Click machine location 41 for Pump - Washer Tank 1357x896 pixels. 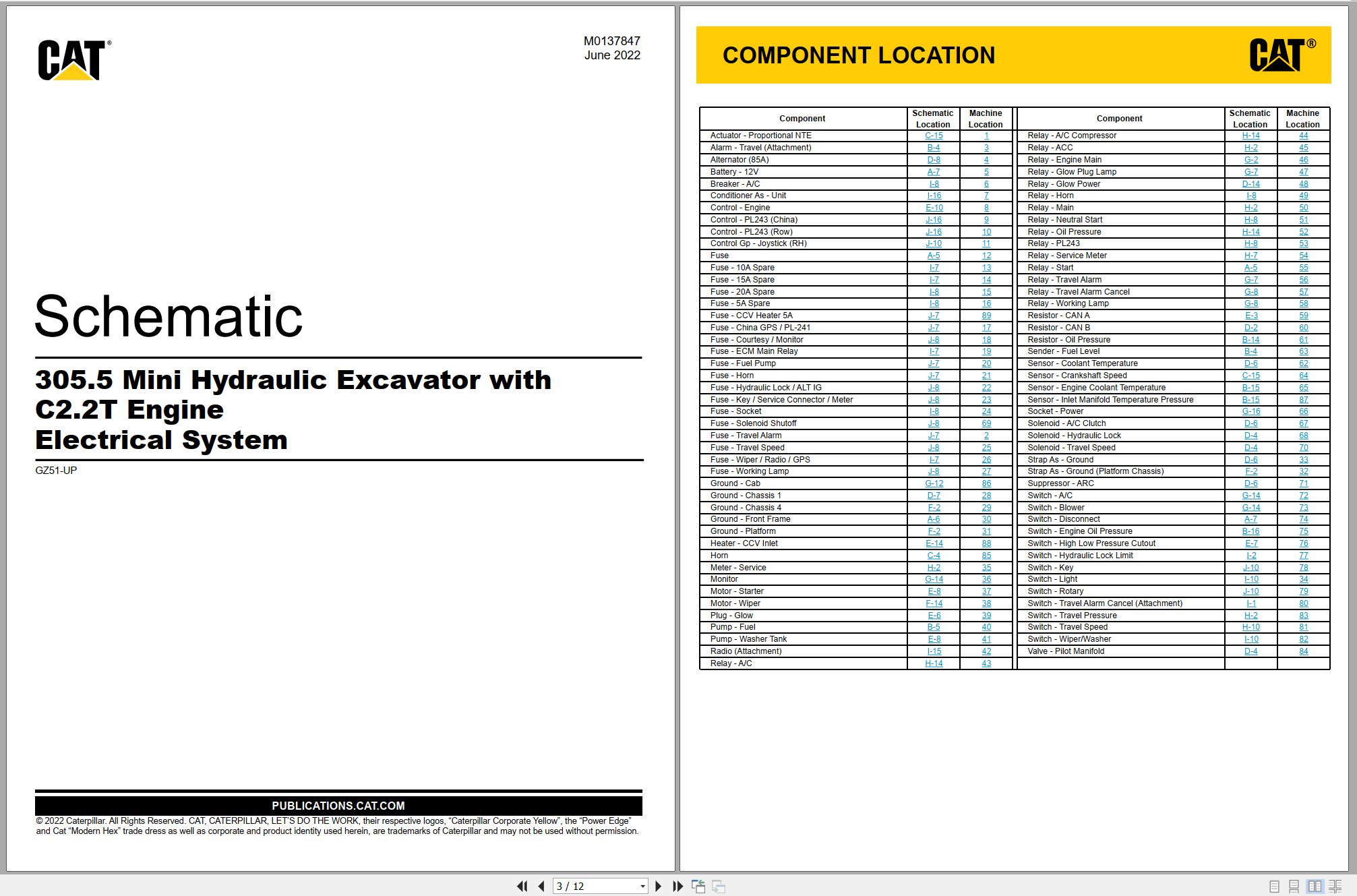click(x=986, y=639)
